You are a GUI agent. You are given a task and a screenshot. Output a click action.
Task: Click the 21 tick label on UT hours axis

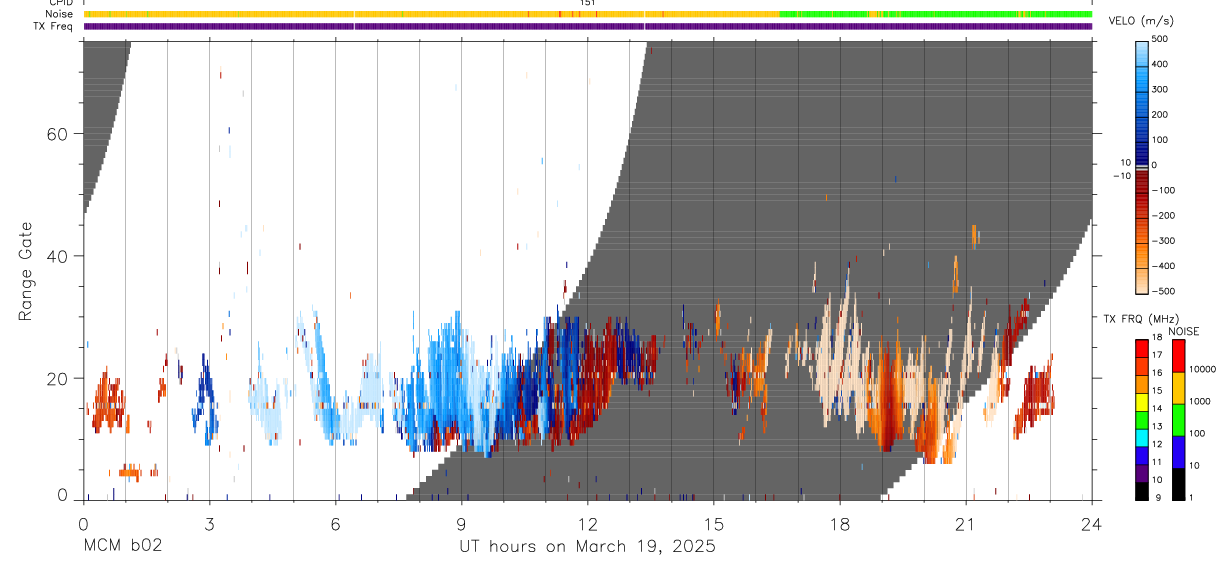965,524
